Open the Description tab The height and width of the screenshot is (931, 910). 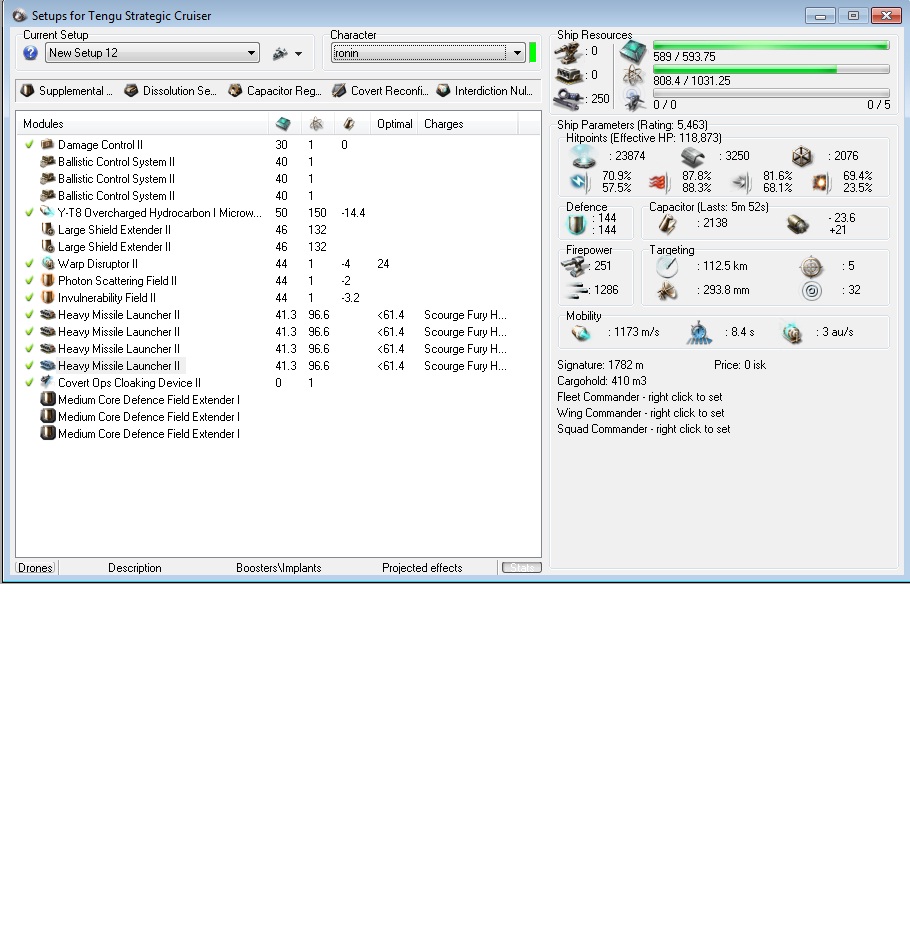(135, 568)
